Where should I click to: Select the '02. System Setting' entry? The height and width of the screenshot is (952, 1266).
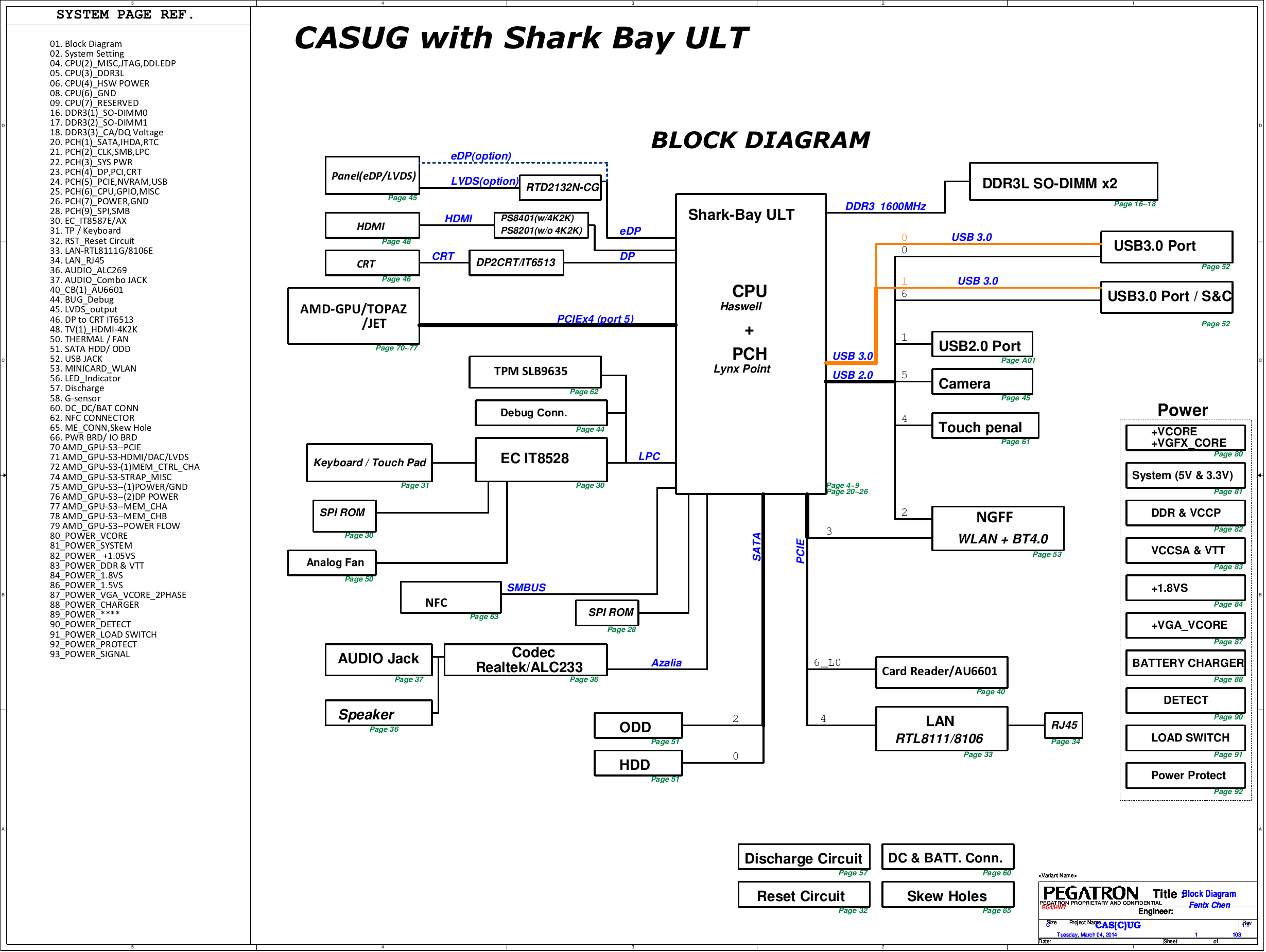86,54
